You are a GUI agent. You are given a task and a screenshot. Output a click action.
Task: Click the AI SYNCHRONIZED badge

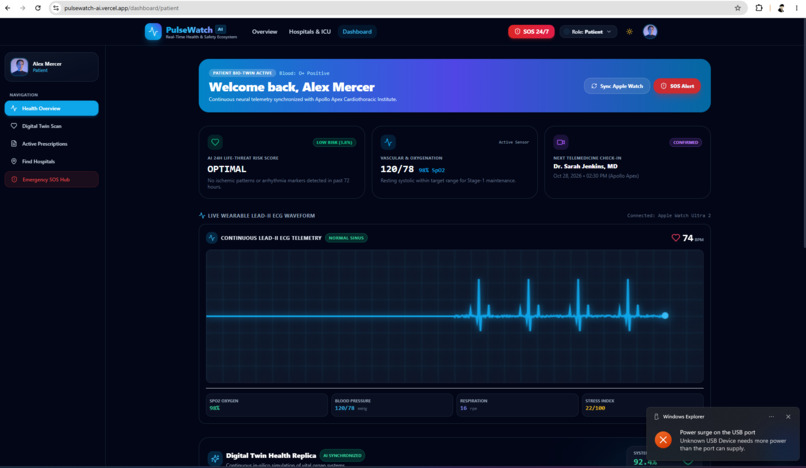342,455
